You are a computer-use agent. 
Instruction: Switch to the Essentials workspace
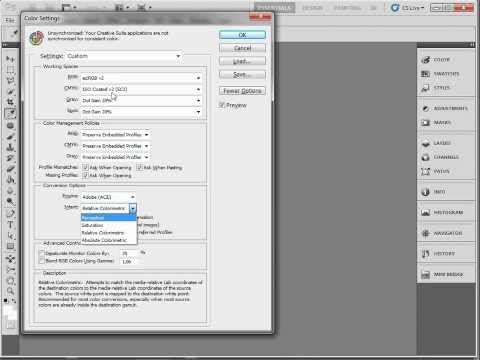click(275, 8)
